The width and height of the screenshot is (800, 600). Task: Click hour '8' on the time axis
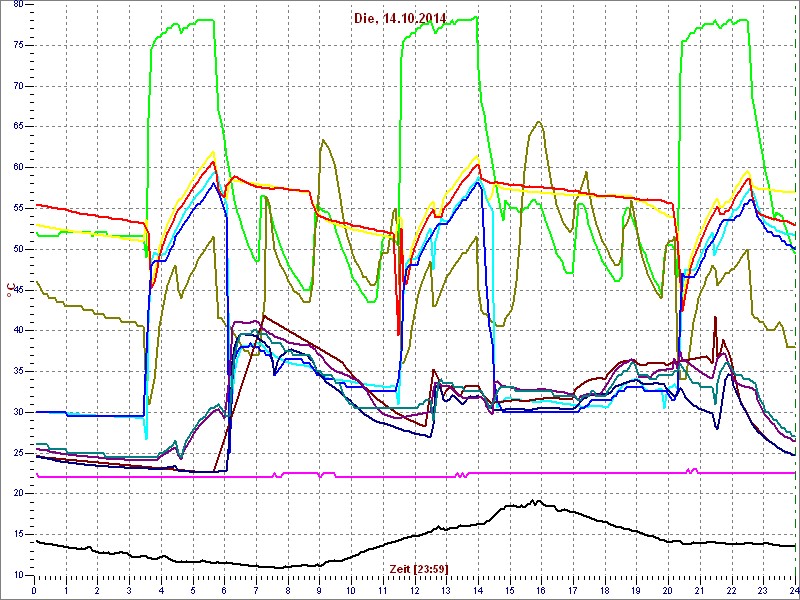click(288, 591)
